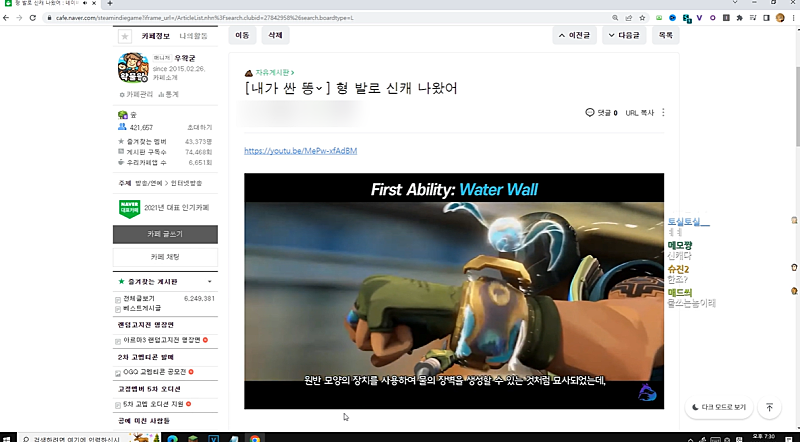Click URL 복사 copy link
The image size is (800, 442).
[639, 113]
